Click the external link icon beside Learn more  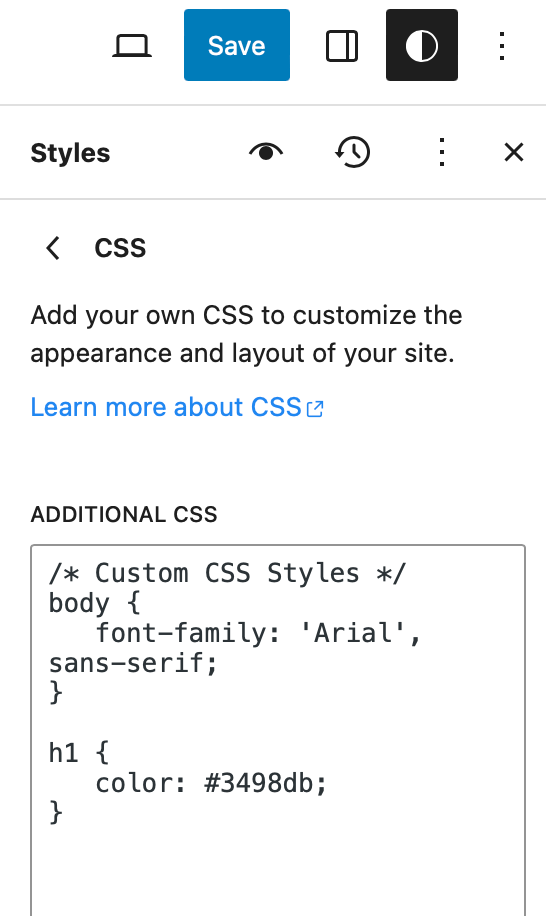(x=315, y=409)
